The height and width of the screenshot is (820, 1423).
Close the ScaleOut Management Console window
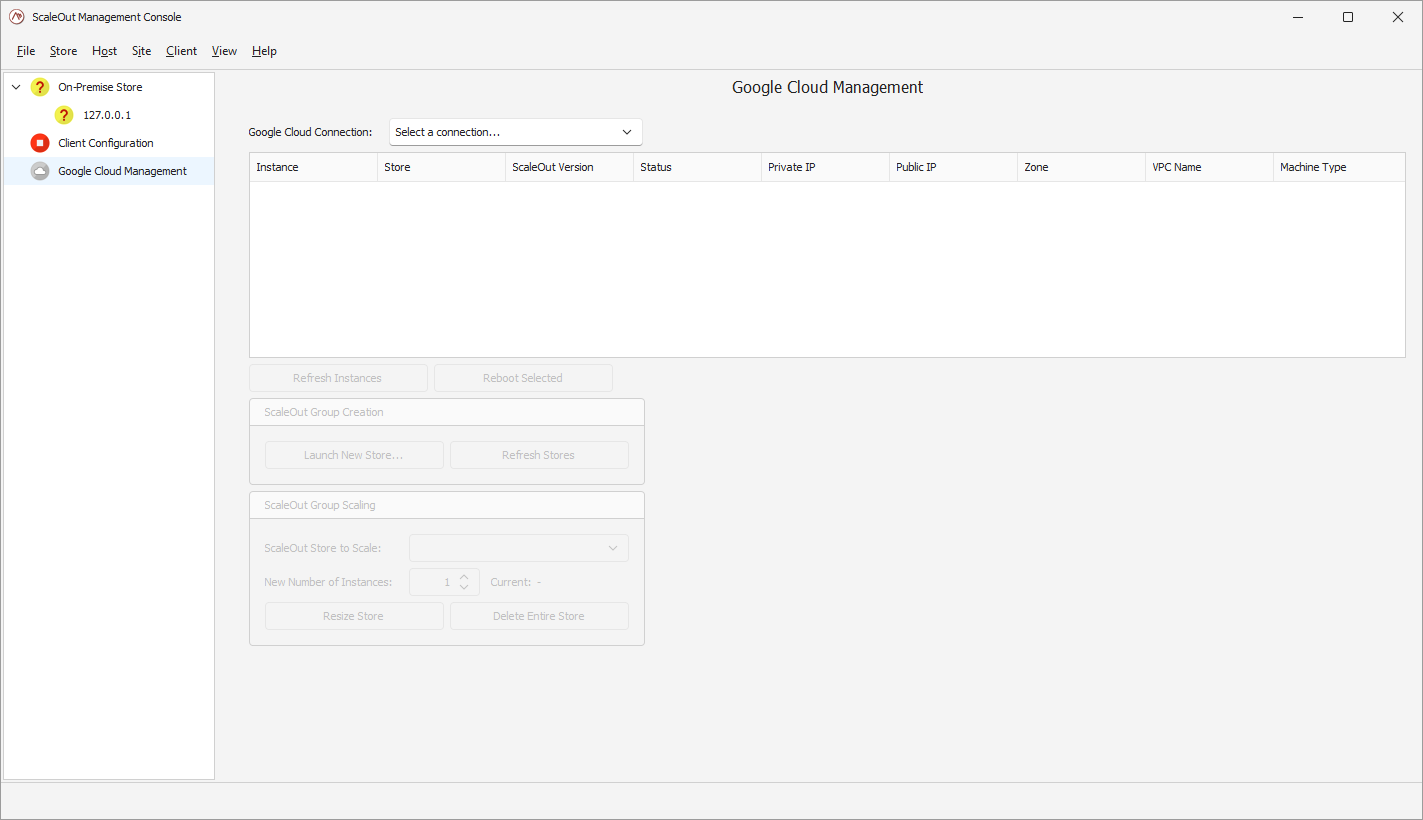pyautogui.click(x=1398, y=17)
